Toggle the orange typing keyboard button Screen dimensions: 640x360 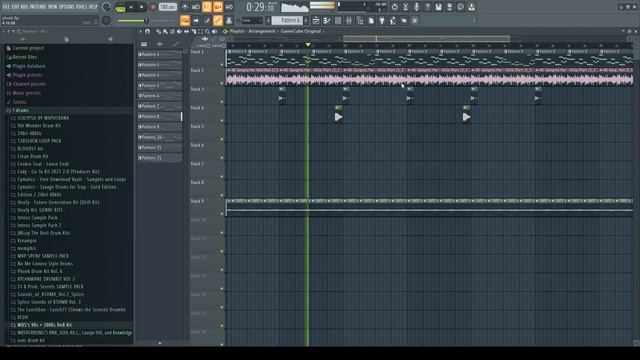click(x=185, y=20)
